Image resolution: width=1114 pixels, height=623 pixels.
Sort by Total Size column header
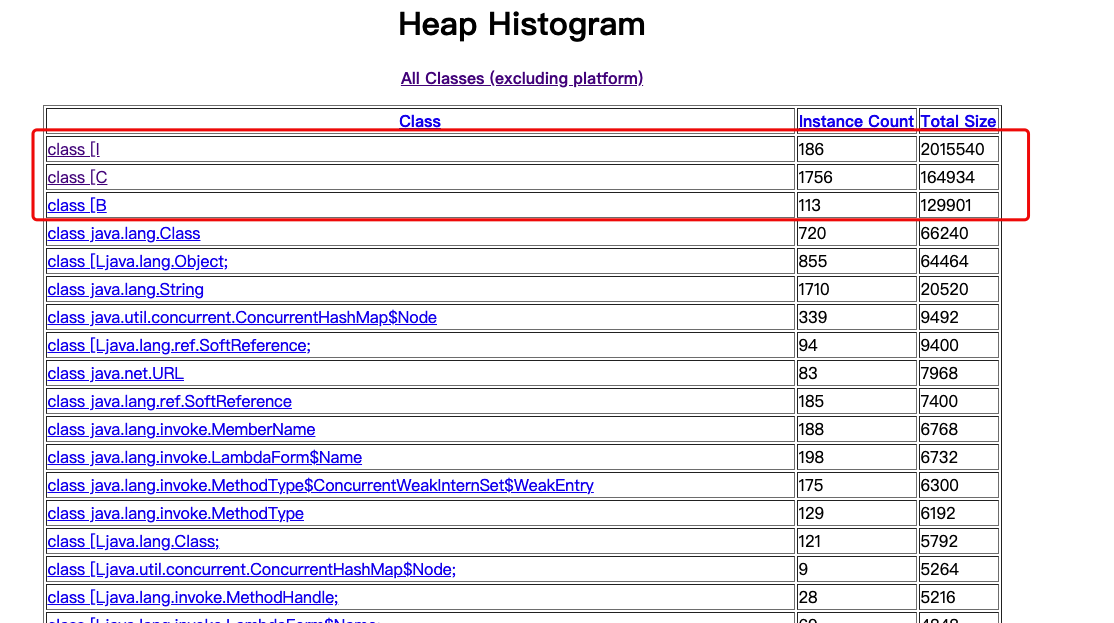click(958, 121)
